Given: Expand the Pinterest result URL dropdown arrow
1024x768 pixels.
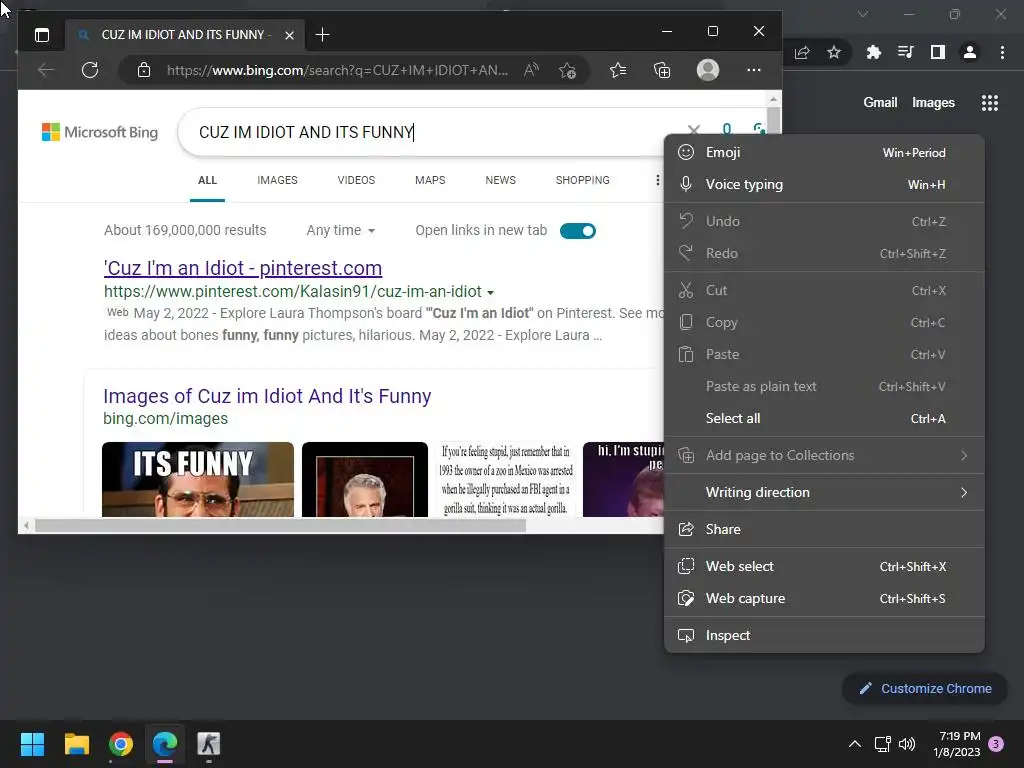Looking at the screenshot, I should (490, 293).
